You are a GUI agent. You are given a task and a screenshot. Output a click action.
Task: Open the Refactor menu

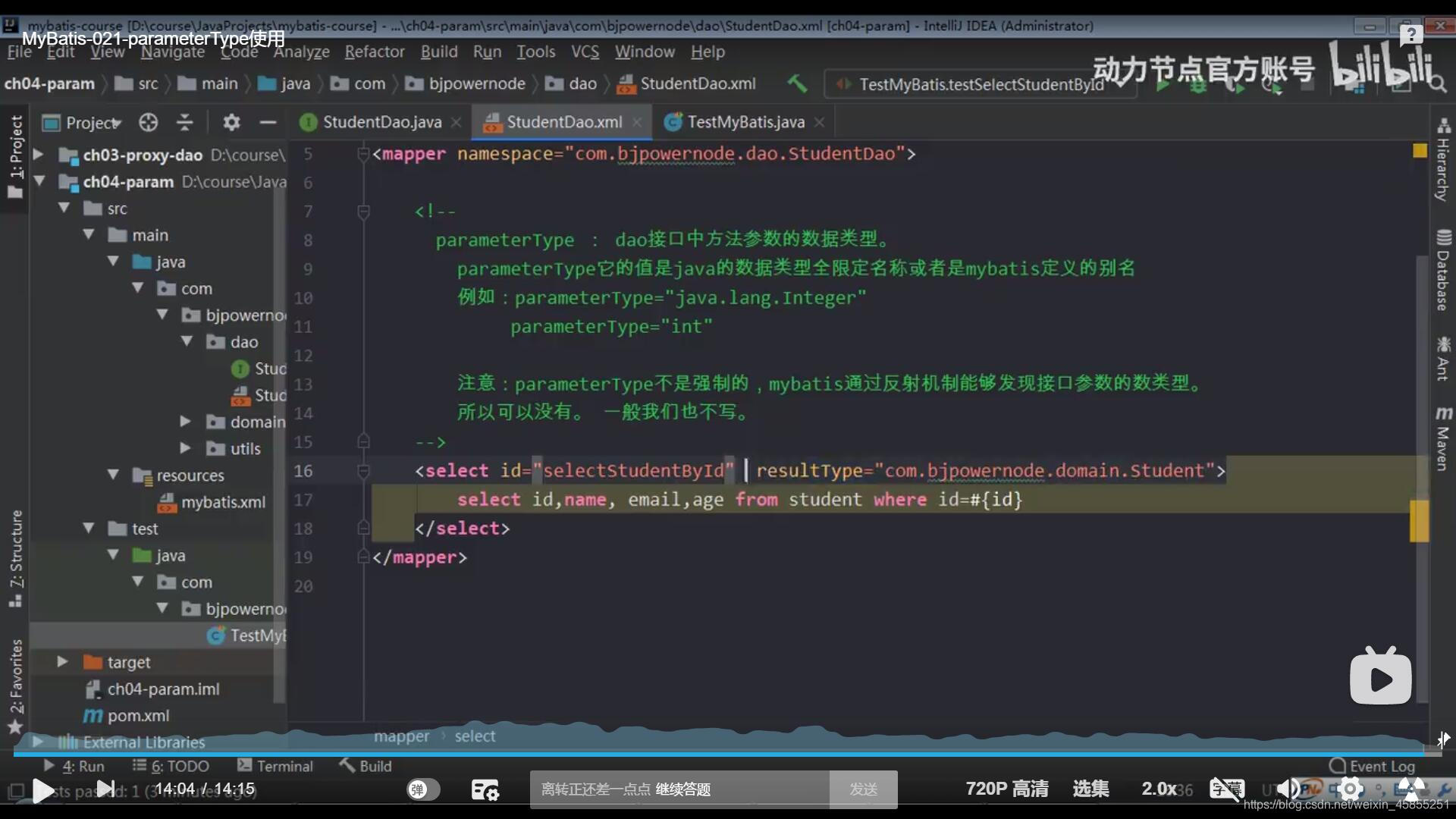click(x=375, y=52)
